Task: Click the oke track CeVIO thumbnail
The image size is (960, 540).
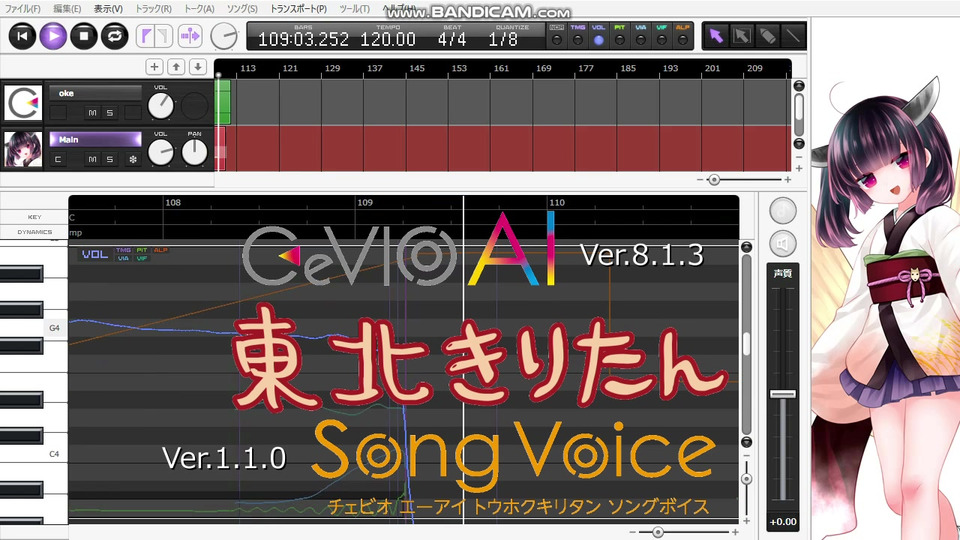Action: tap(23, 102)
